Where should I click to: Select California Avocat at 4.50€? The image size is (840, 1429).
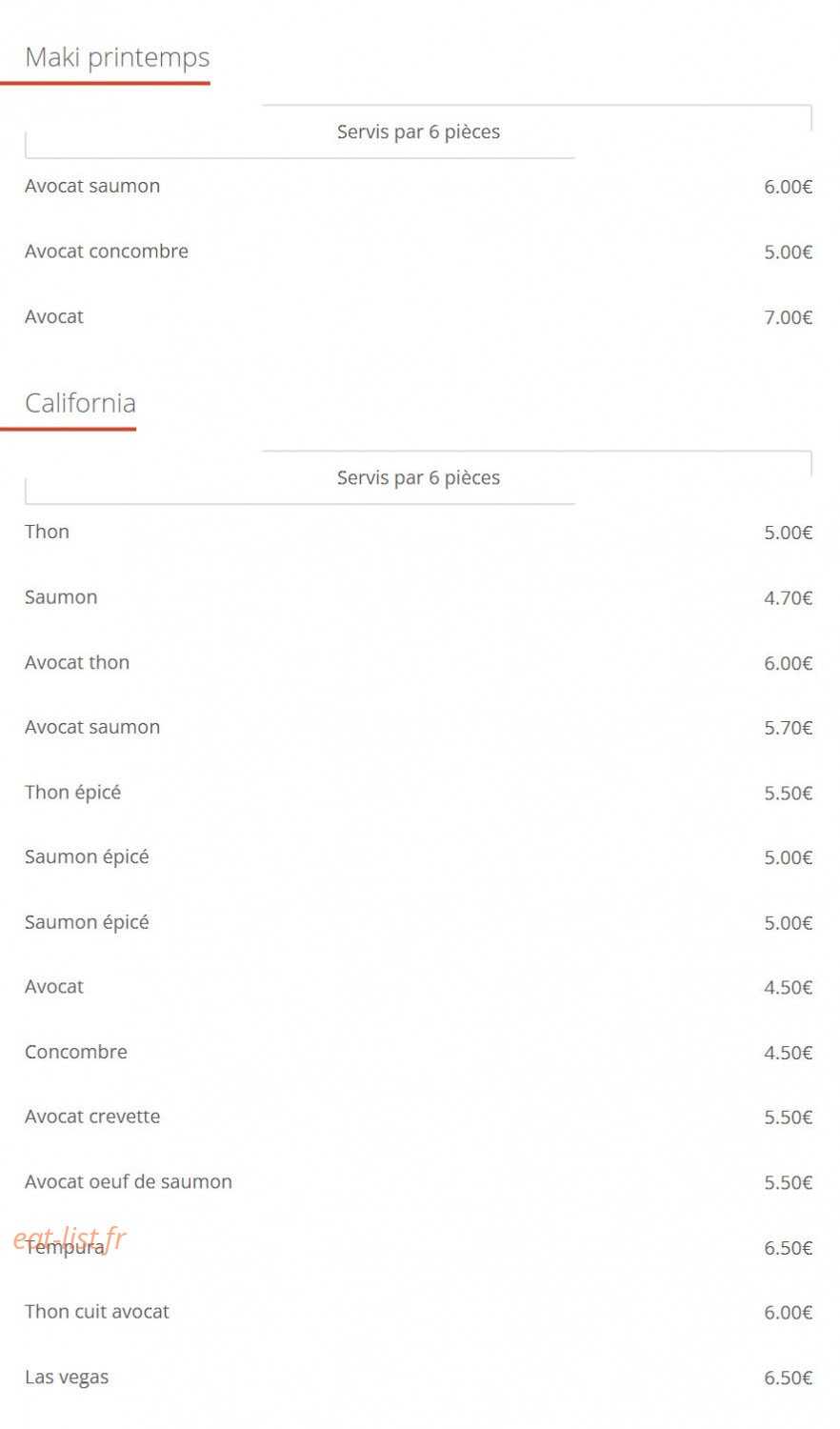(x=54, y=987)
